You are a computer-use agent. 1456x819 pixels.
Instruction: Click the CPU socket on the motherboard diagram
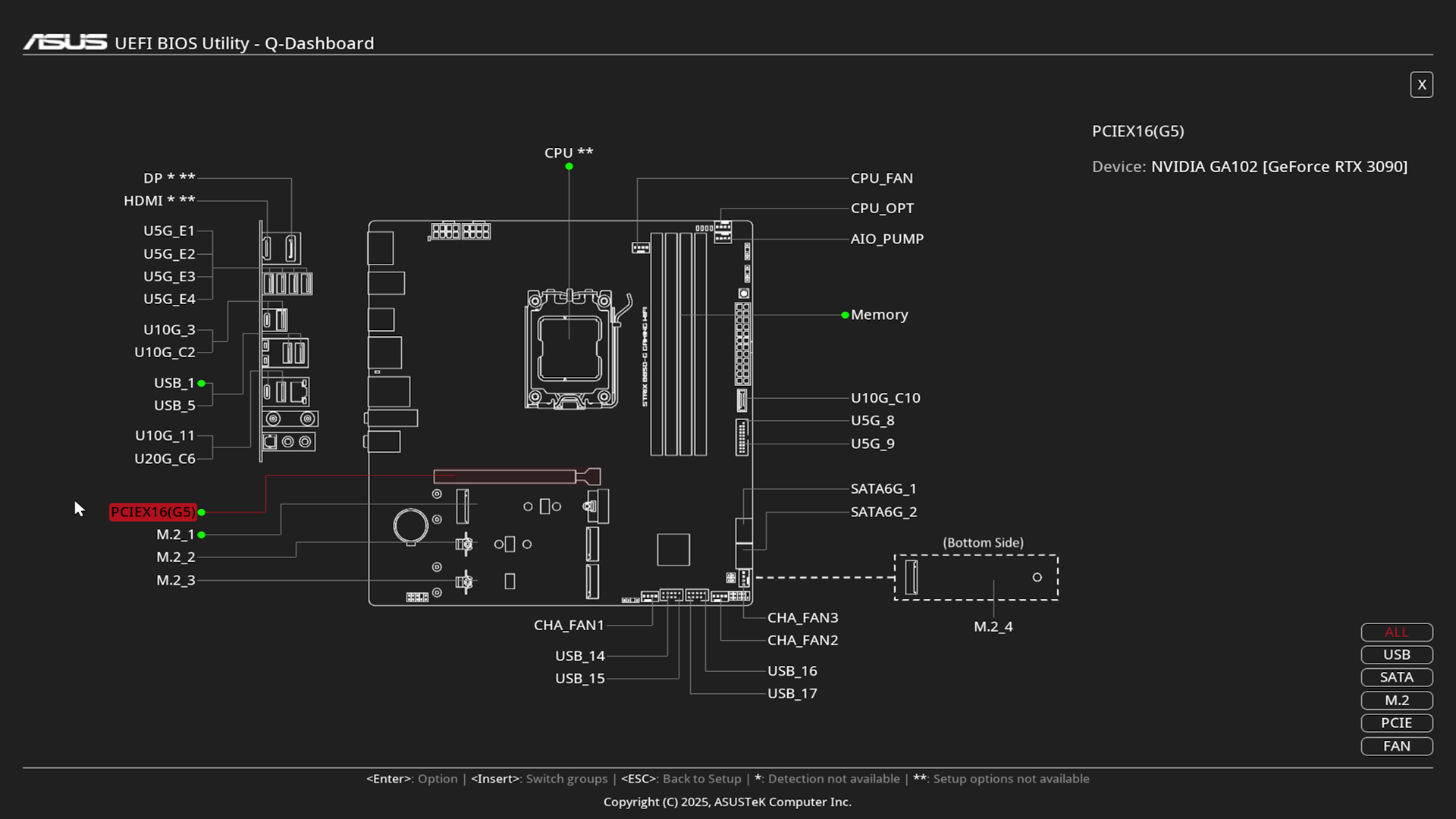tap(570, 348)
